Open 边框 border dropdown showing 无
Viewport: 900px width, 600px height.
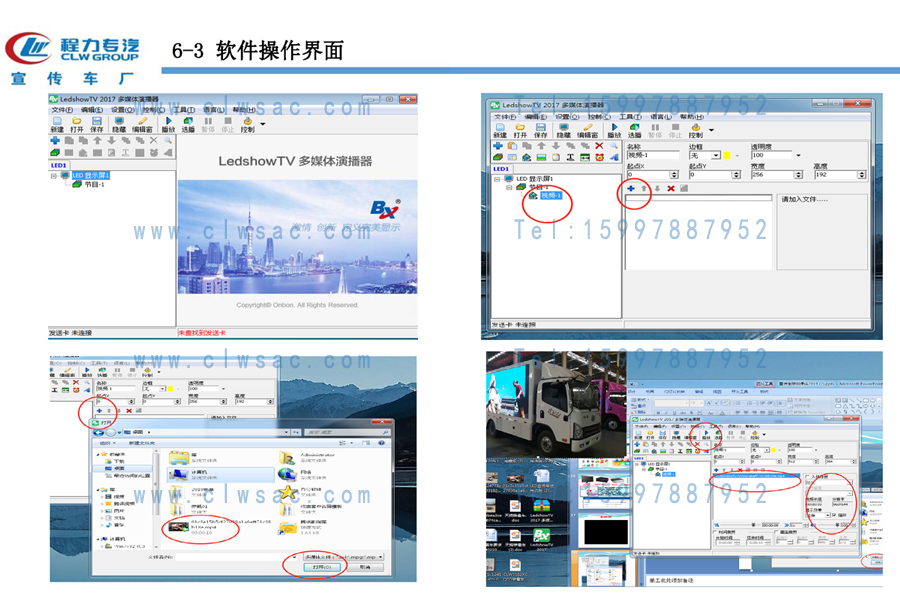click(717, 155)
